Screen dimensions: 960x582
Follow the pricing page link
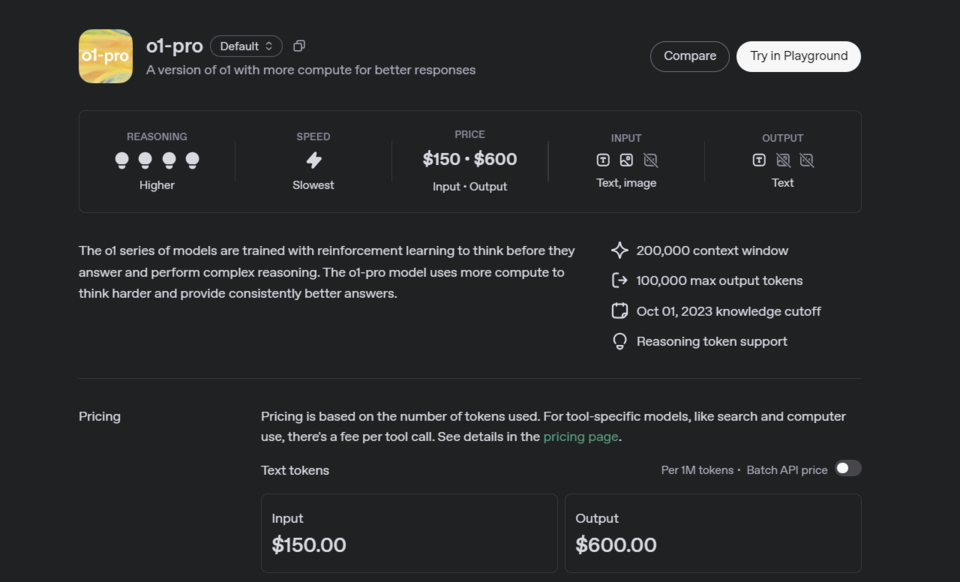coord(580,437)
